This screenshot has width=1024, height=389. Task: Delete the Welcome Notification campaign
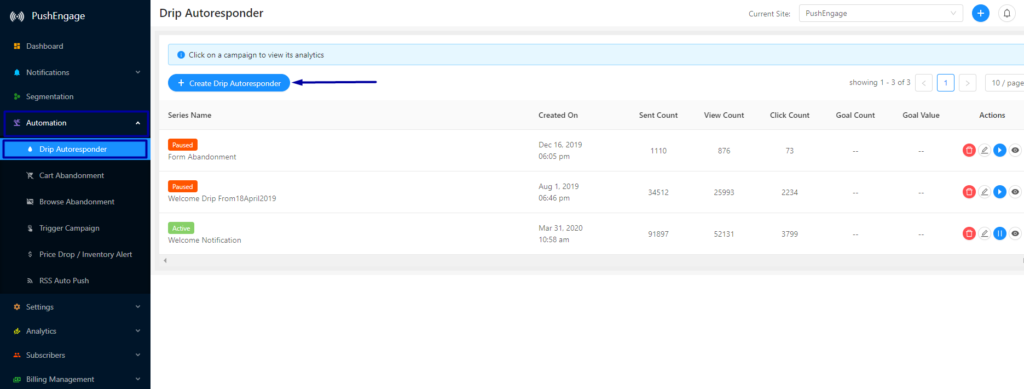pos(969,233)
